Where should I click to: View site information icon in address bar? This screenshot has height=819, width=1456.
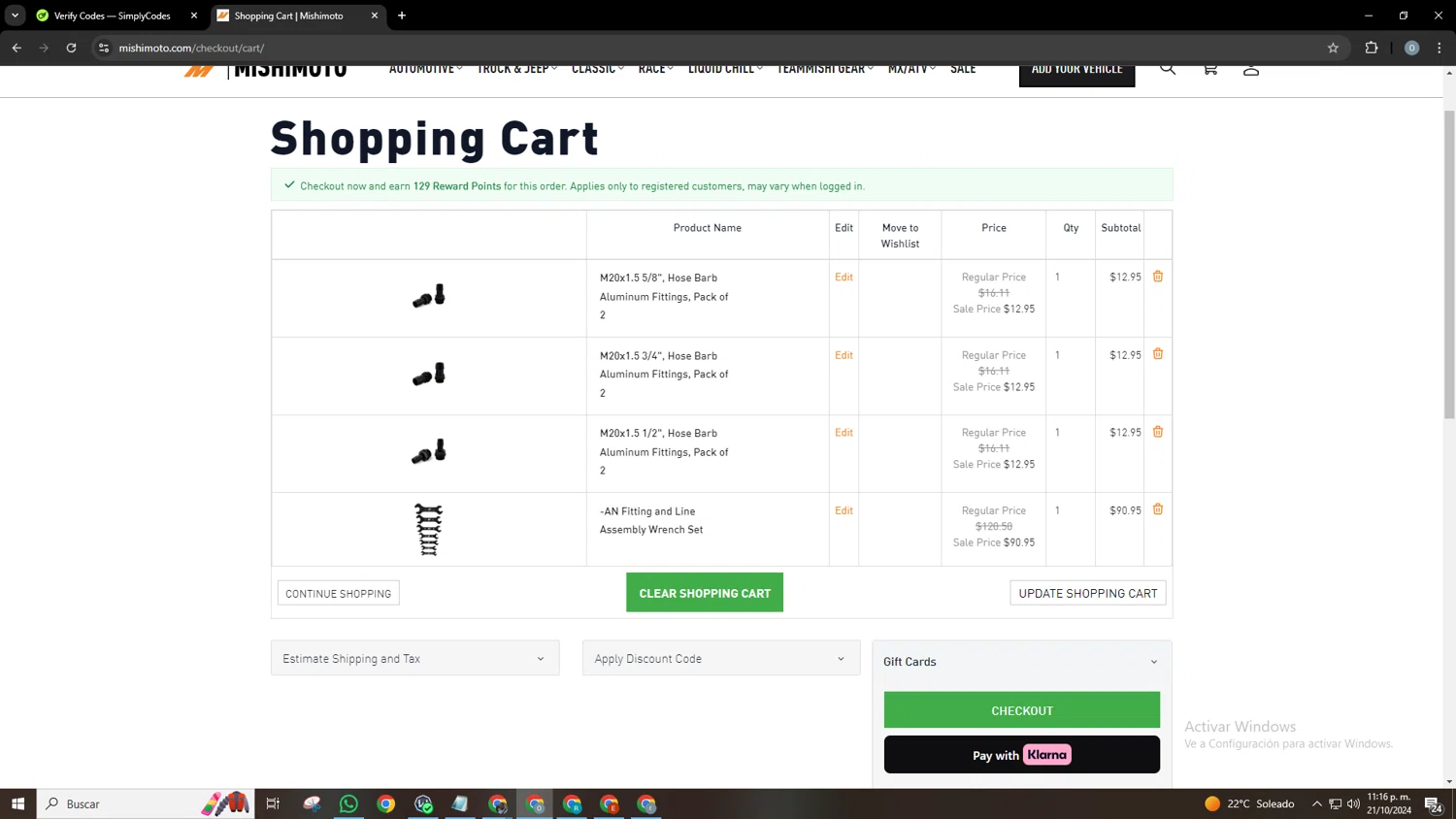click(104, 48)
